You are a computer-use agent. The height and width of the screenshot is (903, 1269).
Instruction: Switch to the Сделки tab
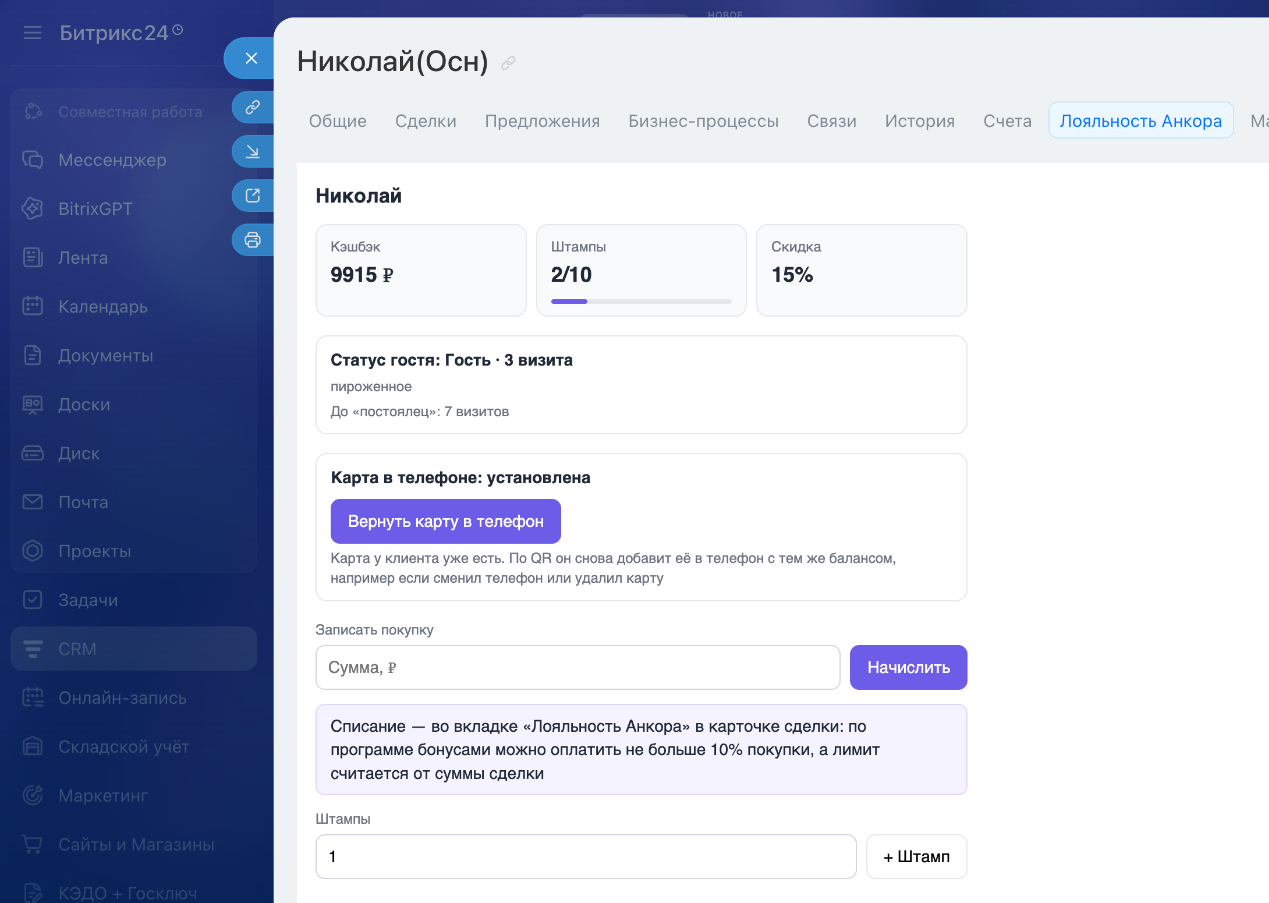click(426, 121)
